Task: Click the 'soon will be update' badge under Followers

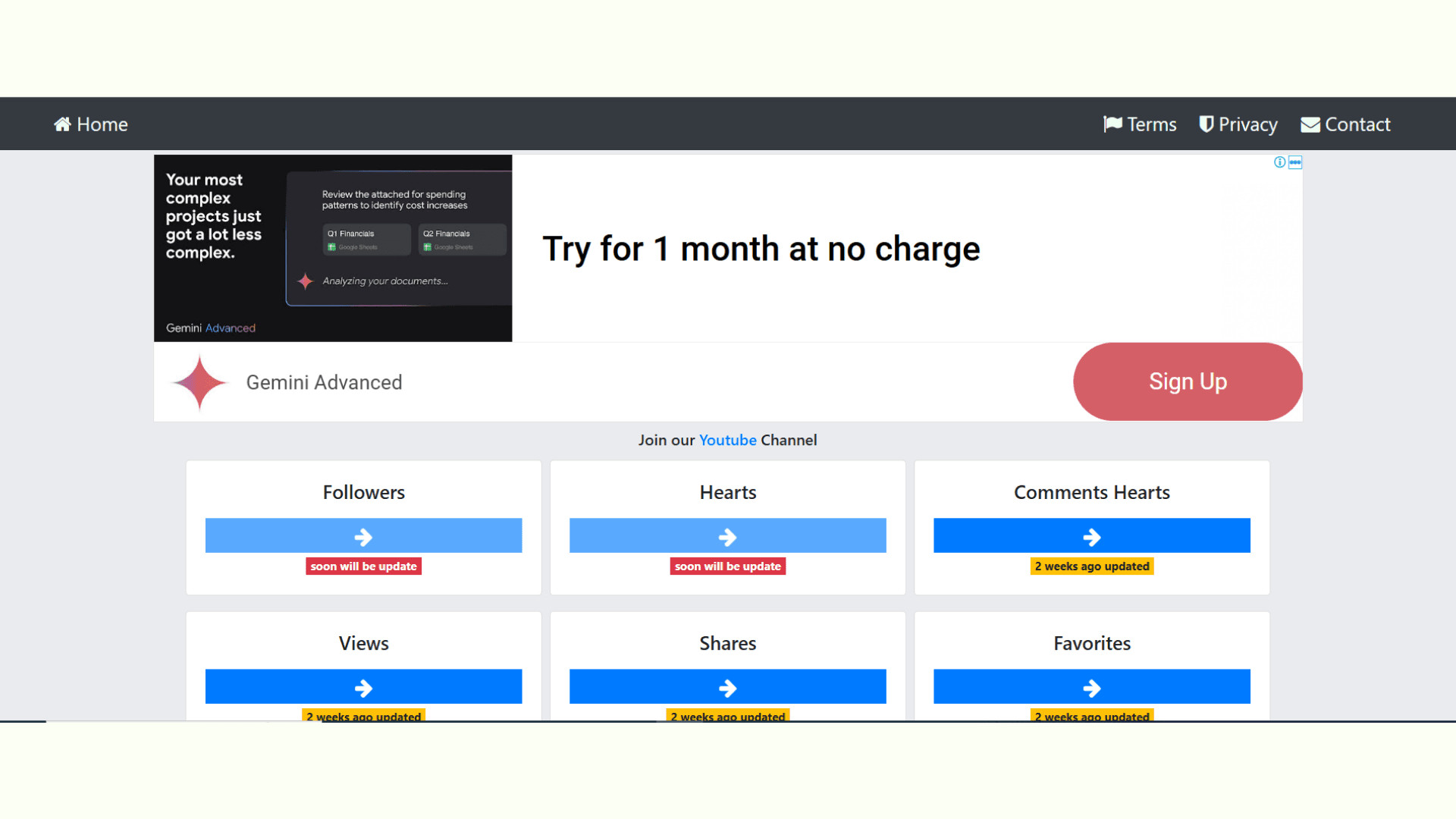Action: point(363,566)
